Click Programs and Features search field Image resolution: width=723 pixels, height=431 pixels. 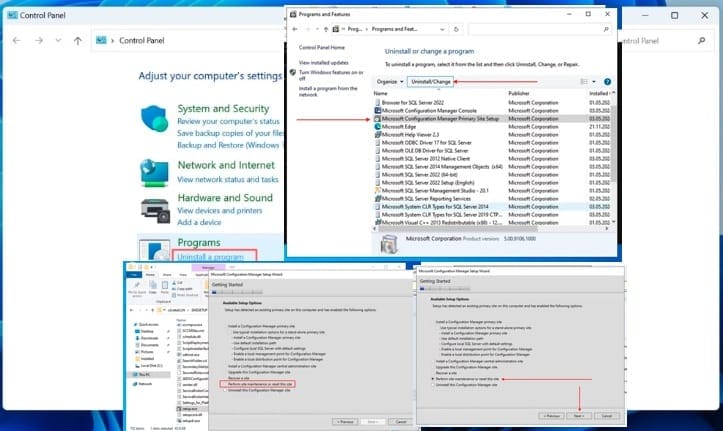point(539,29)
